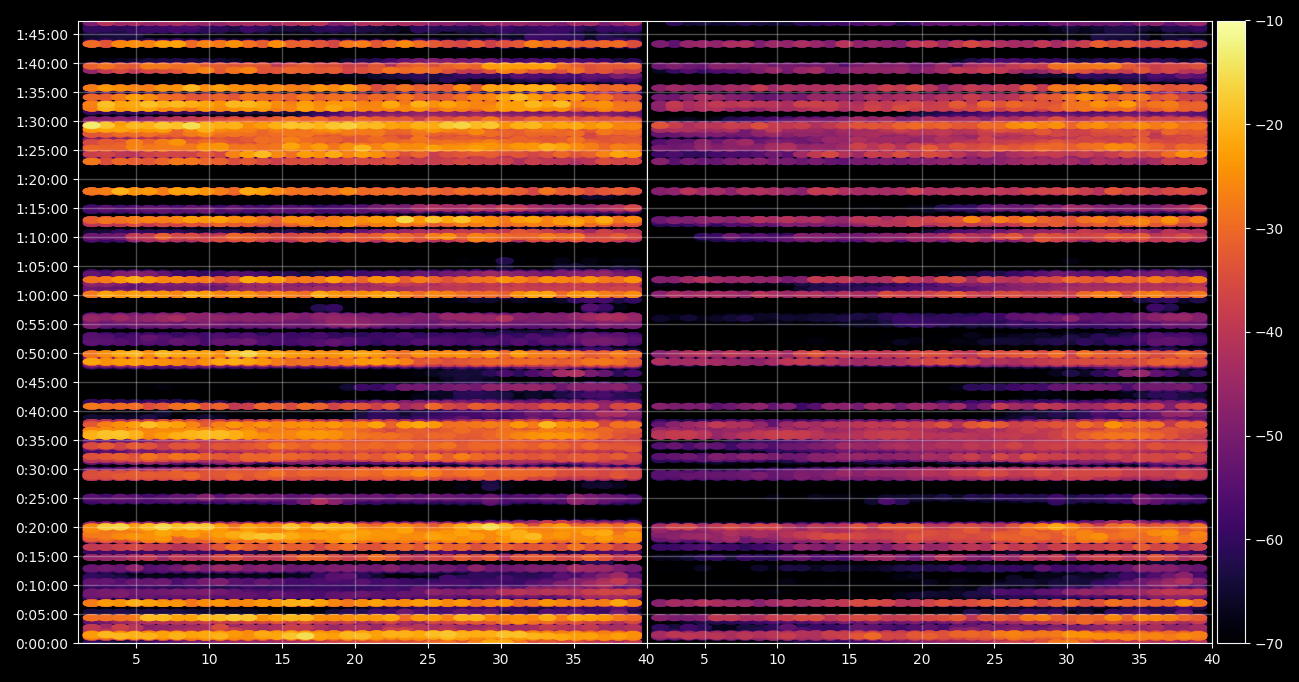Click the 0:15:00 tick label

tap(42, 556)
